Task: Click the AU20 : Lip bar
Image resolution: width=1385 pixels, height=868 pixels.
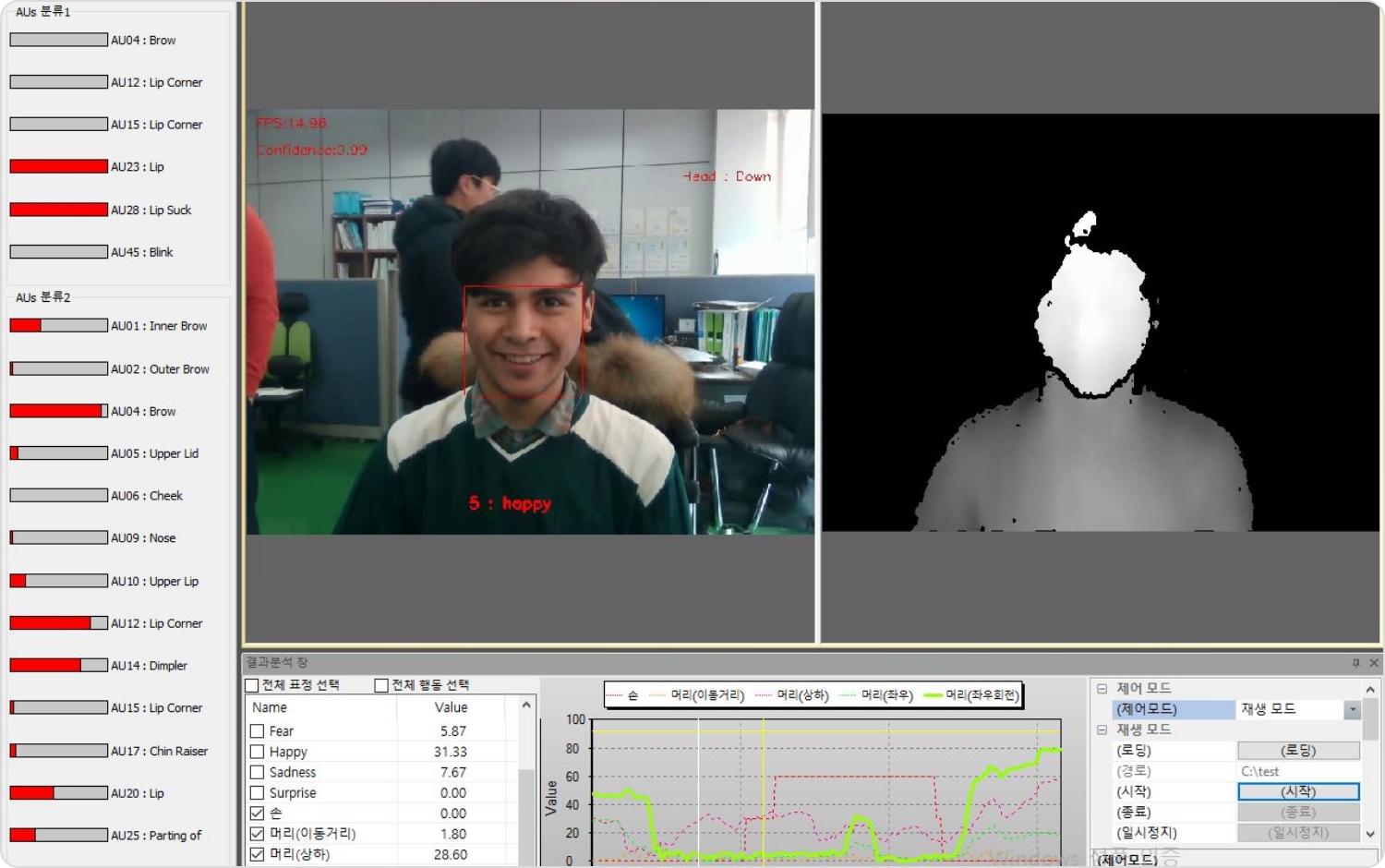Action: (x=58, y=792)
